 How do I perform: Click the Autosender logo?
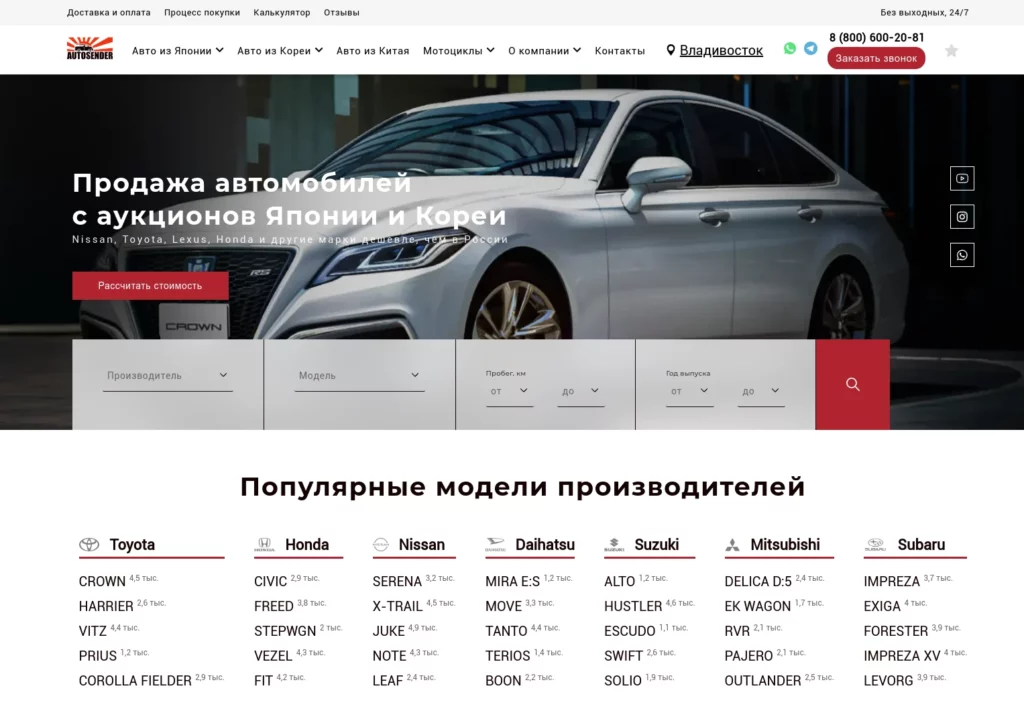[89, 49]
